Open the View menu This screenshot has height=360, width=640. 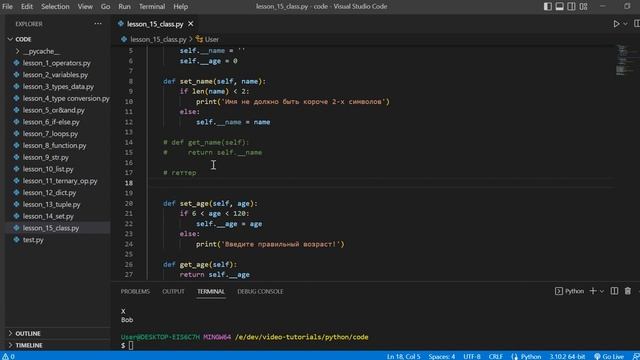click(85, 7)
